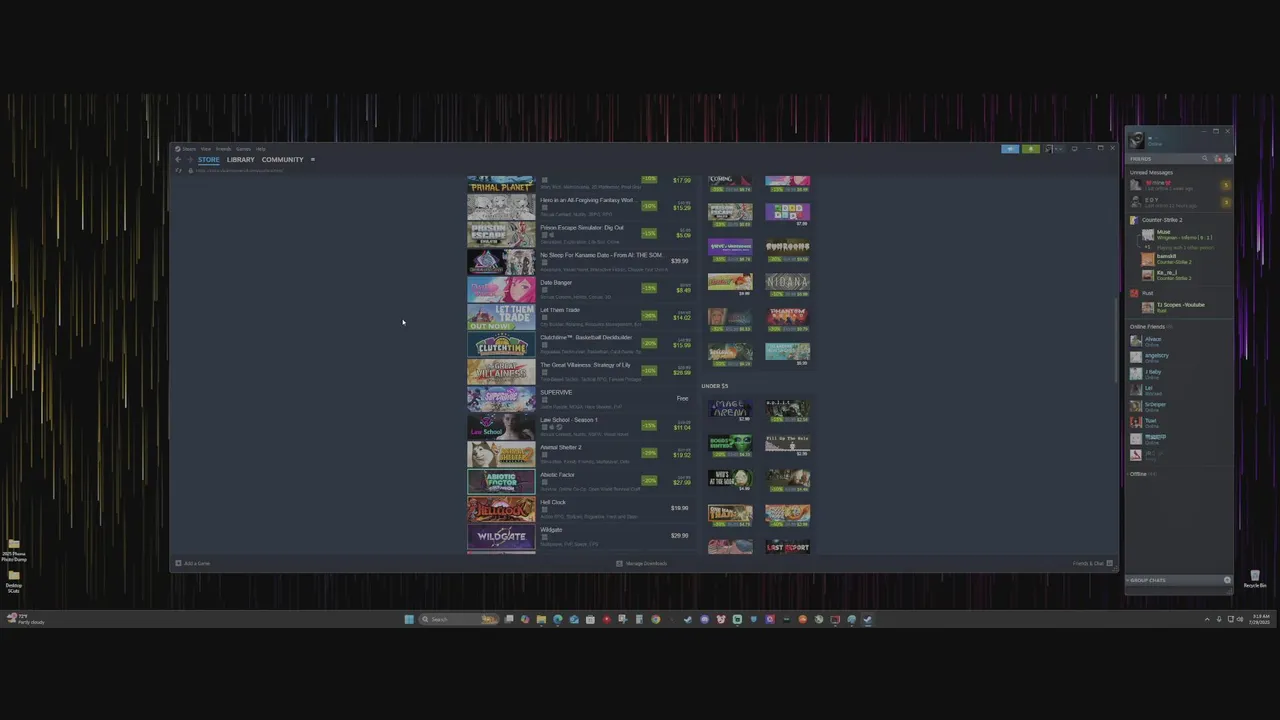Open the green notifications bell button
Image resolution: width=1280 pixels, height=720 pixels.
(1031, 149)
